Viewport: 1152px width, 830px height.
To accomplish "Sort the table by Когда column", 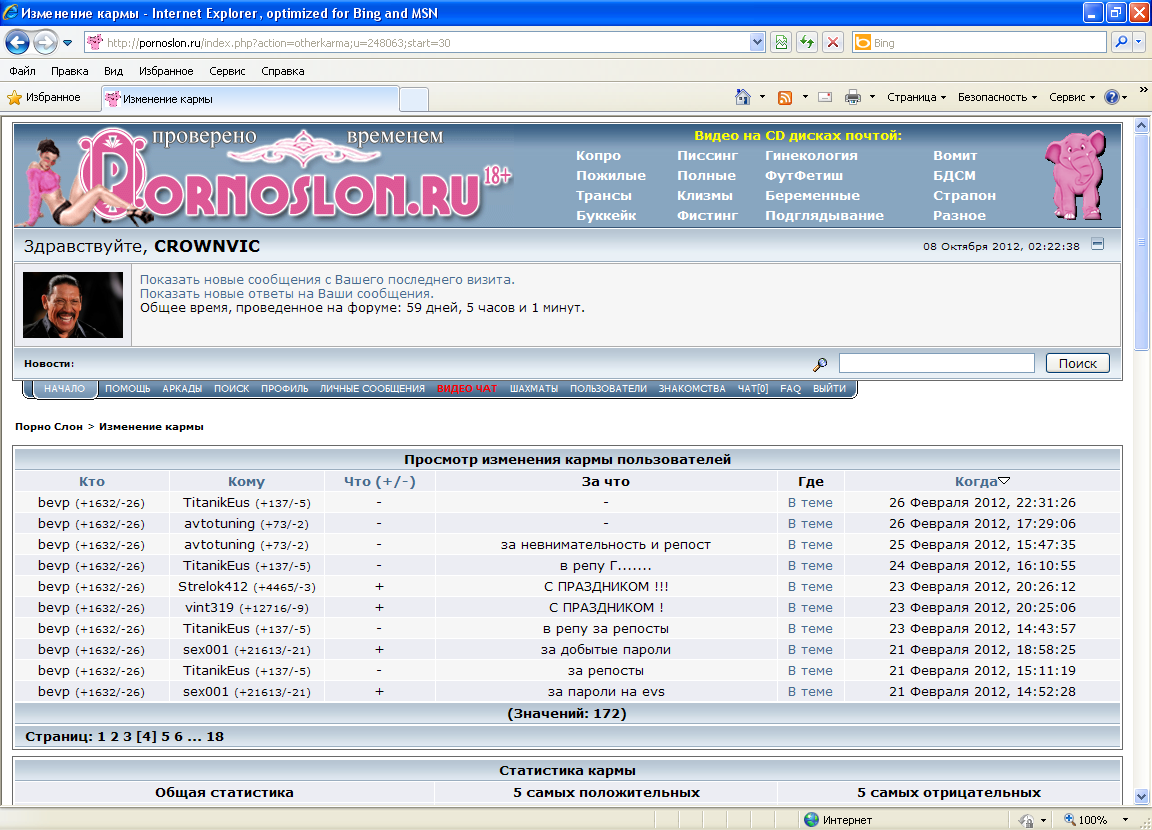I will (x=975, y=481).
